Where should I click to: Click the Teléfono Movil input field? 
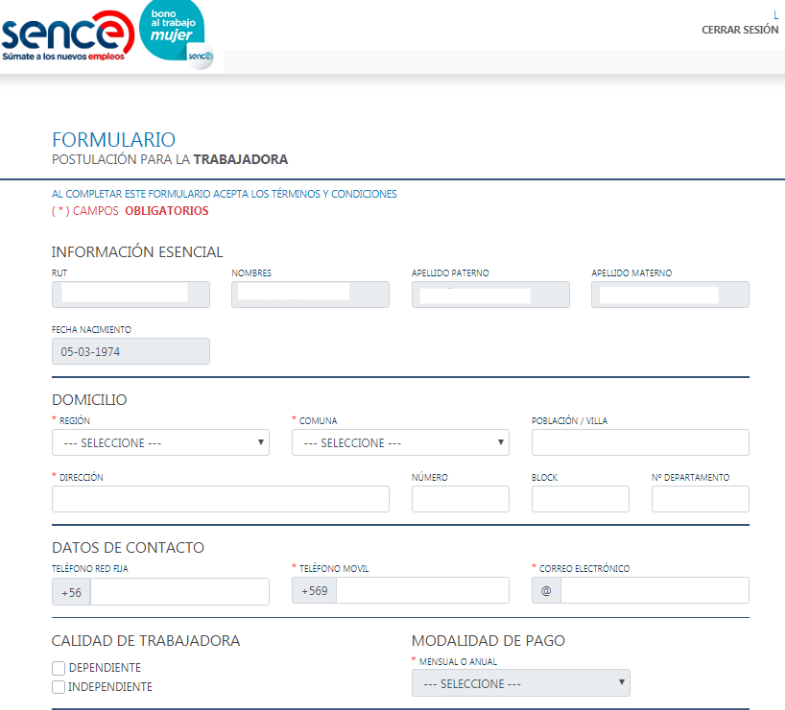422,592
